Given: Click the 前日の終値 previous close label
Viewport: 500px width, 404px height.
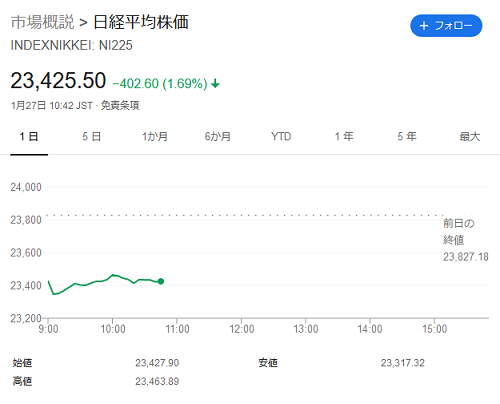Looking at the screenshot, I should 459,232.
